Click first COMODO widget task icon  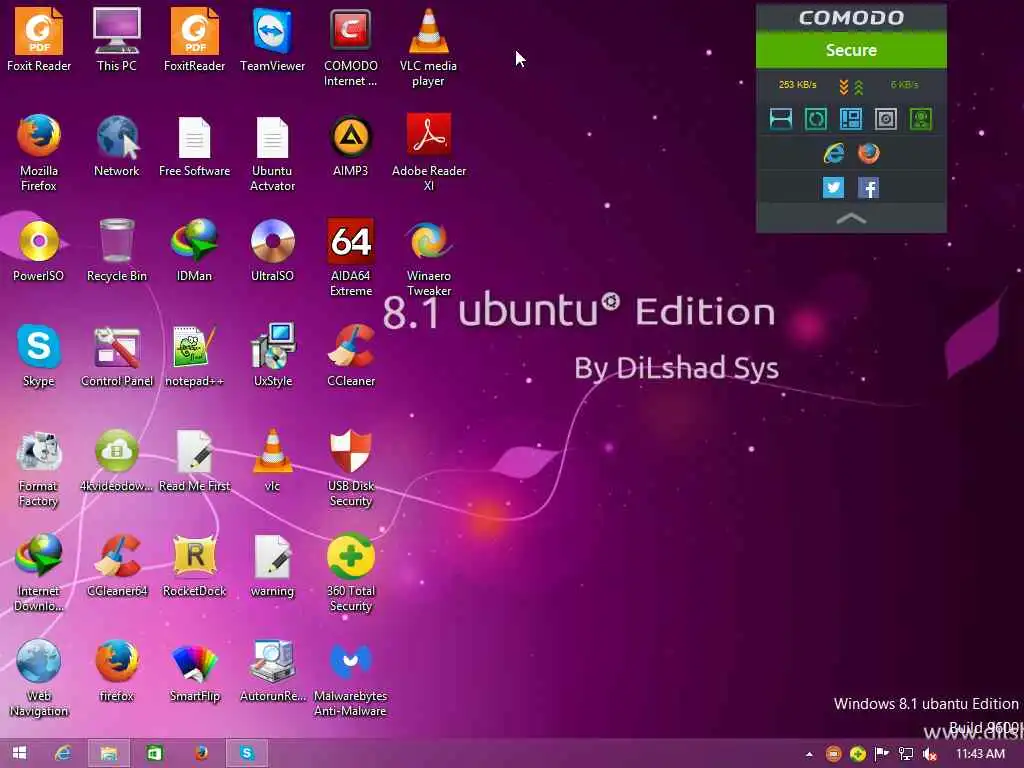point(780,119)
